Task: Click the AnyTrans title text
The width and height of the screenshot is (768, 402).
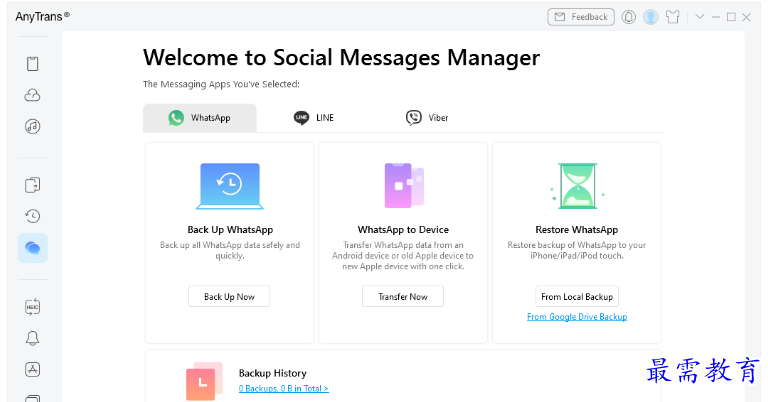Action: pos(42,17)
